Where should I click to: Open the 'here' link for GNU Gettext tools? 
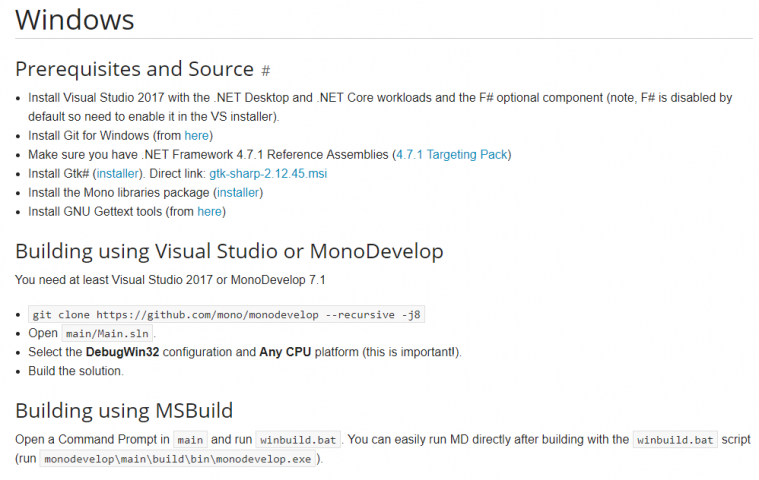(210, 211)
